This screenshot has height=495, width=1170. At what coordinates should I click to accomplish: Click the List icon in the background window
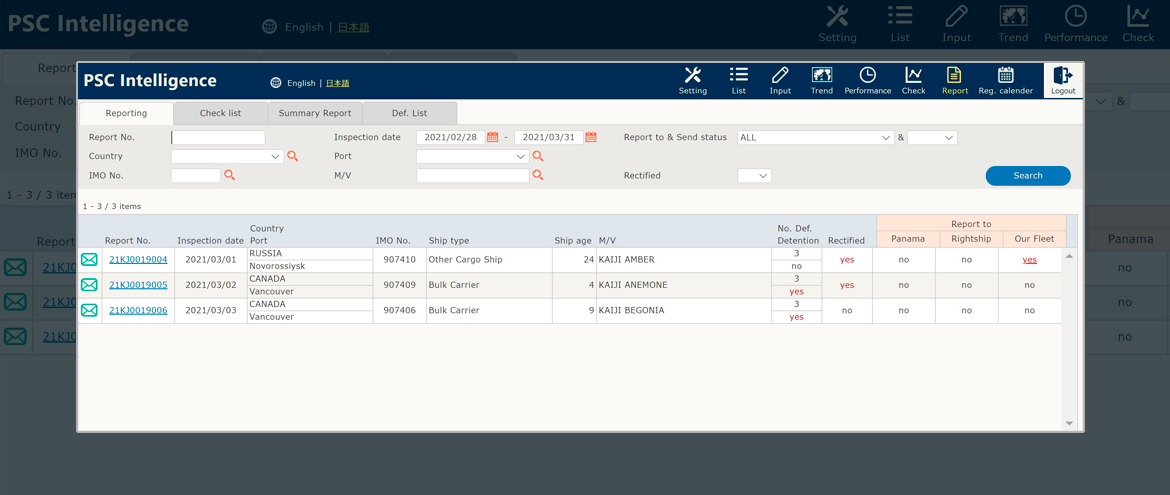901,17
